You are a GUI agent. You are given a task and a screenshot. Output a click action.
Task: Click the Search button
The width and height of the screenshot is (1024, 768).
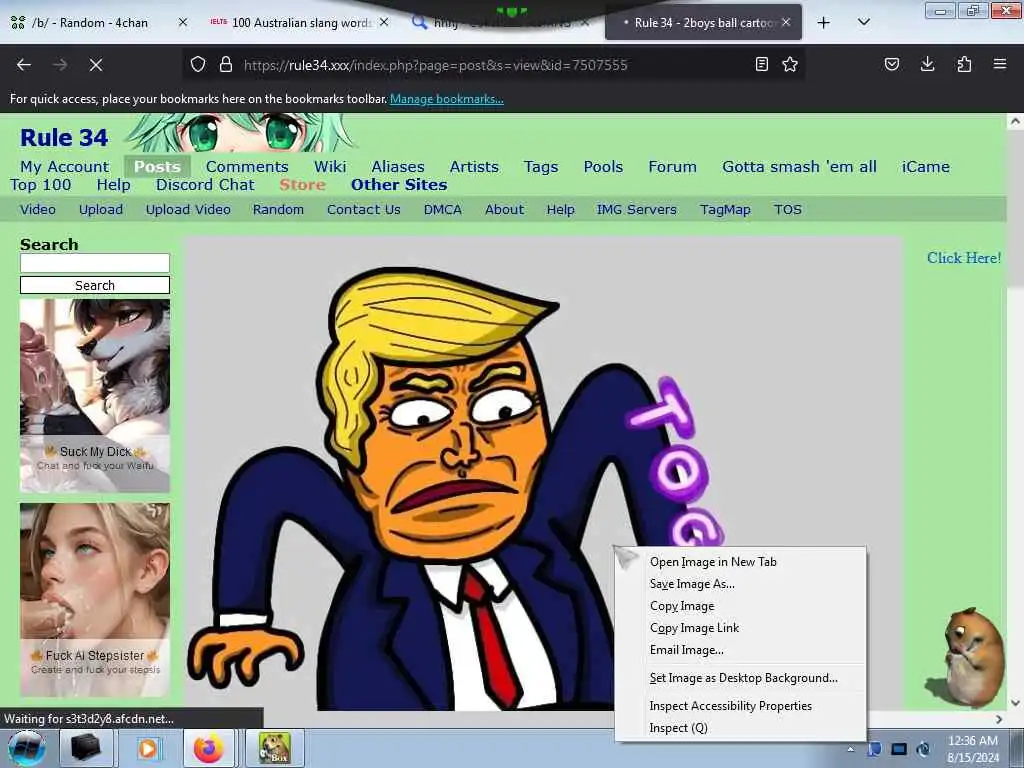(95, 285)
